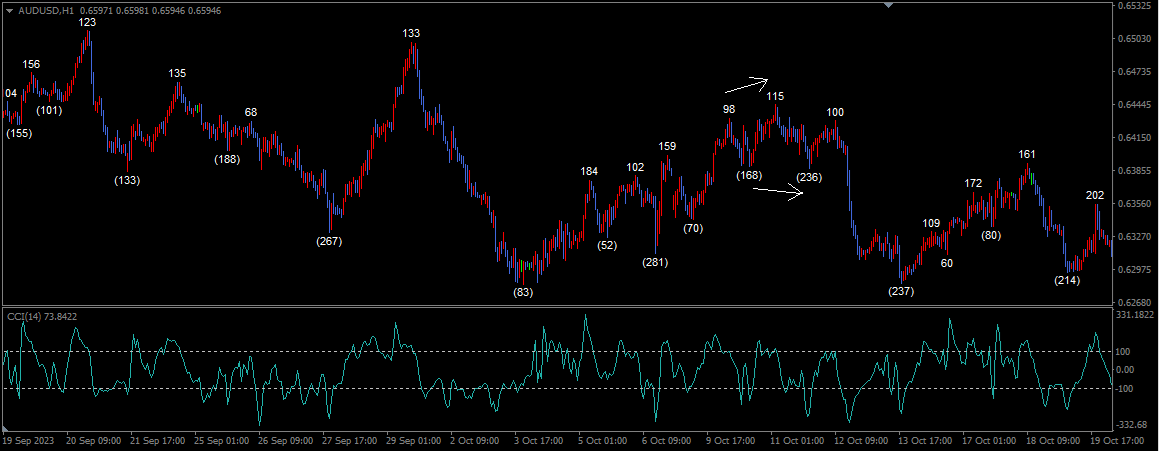Click price level 0.64445 on the price axis

click(1137, 105)
